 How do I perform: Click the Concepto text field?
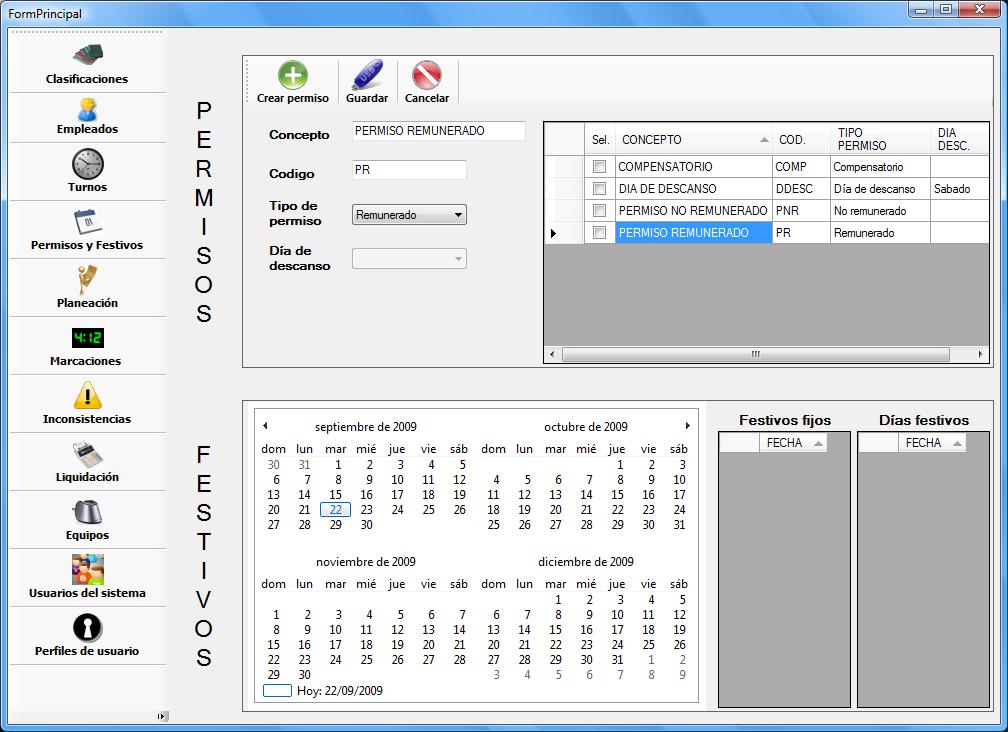coord(438,131)
